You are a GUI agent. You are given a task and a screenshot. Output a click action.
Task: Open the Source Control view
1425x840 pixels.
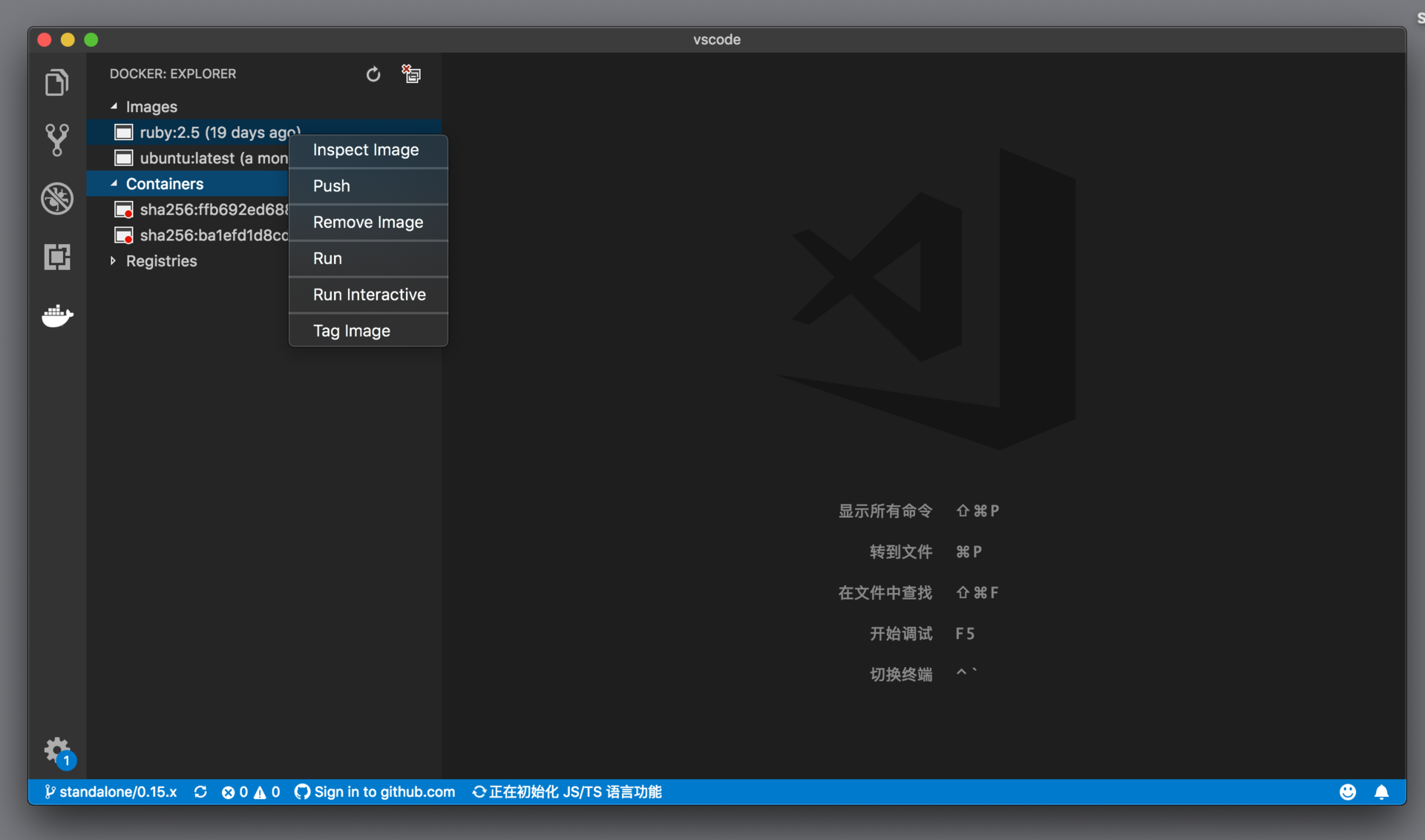point(56,140)
